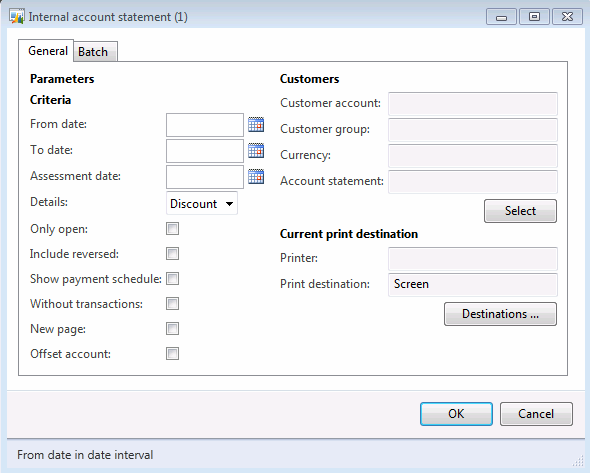Click the Select button under Customers
590x473 pixels.
pos(520,211)
